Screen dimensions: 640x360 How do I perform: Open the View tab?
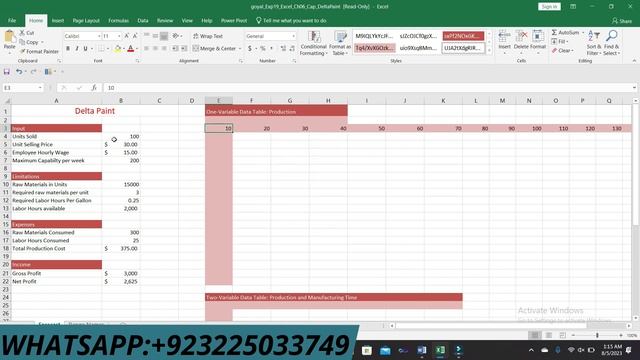187,20
